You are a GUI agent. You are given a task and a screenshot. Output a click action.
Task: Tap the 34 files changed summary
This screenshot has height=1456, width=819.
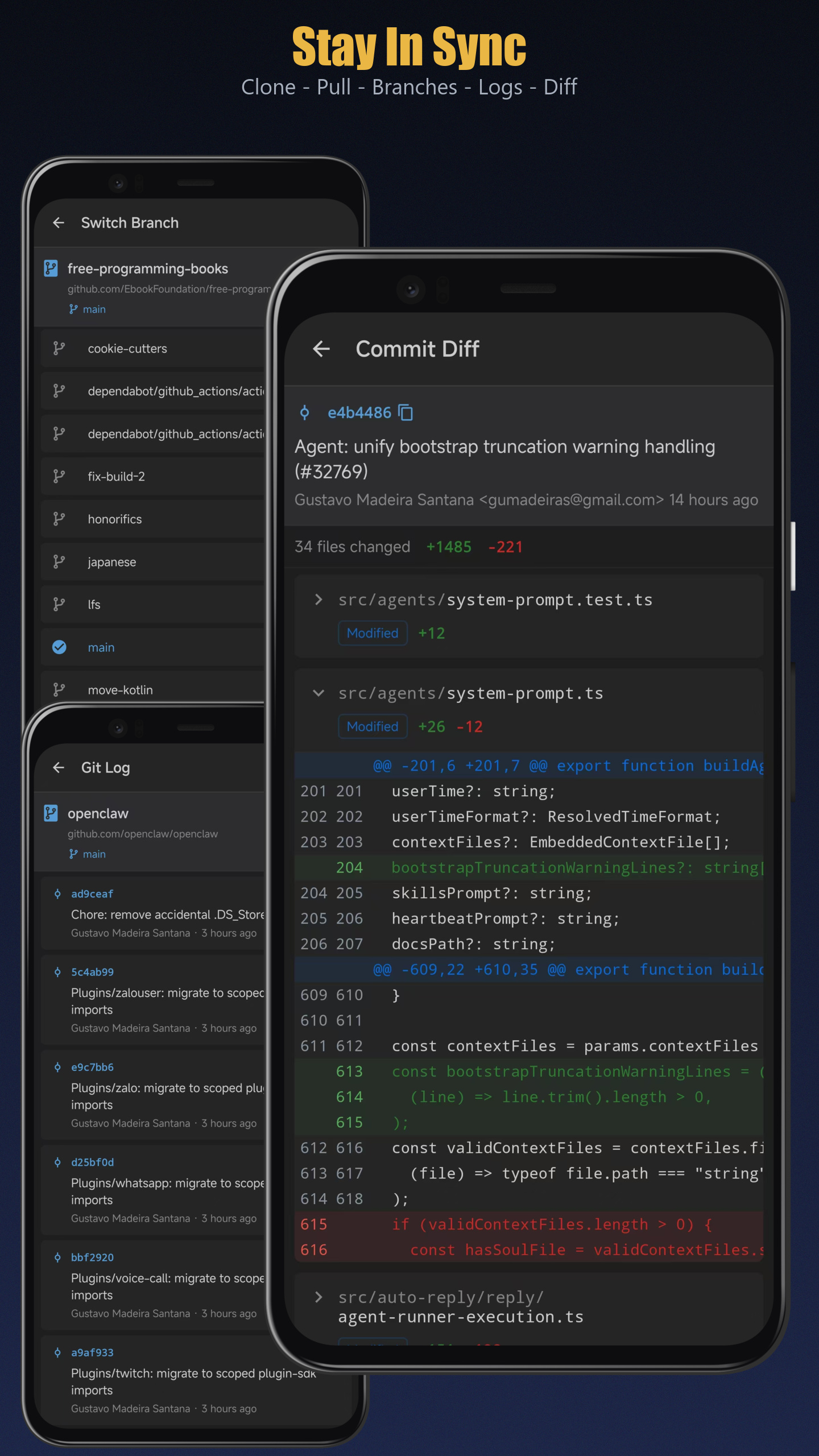coord(352,547)
